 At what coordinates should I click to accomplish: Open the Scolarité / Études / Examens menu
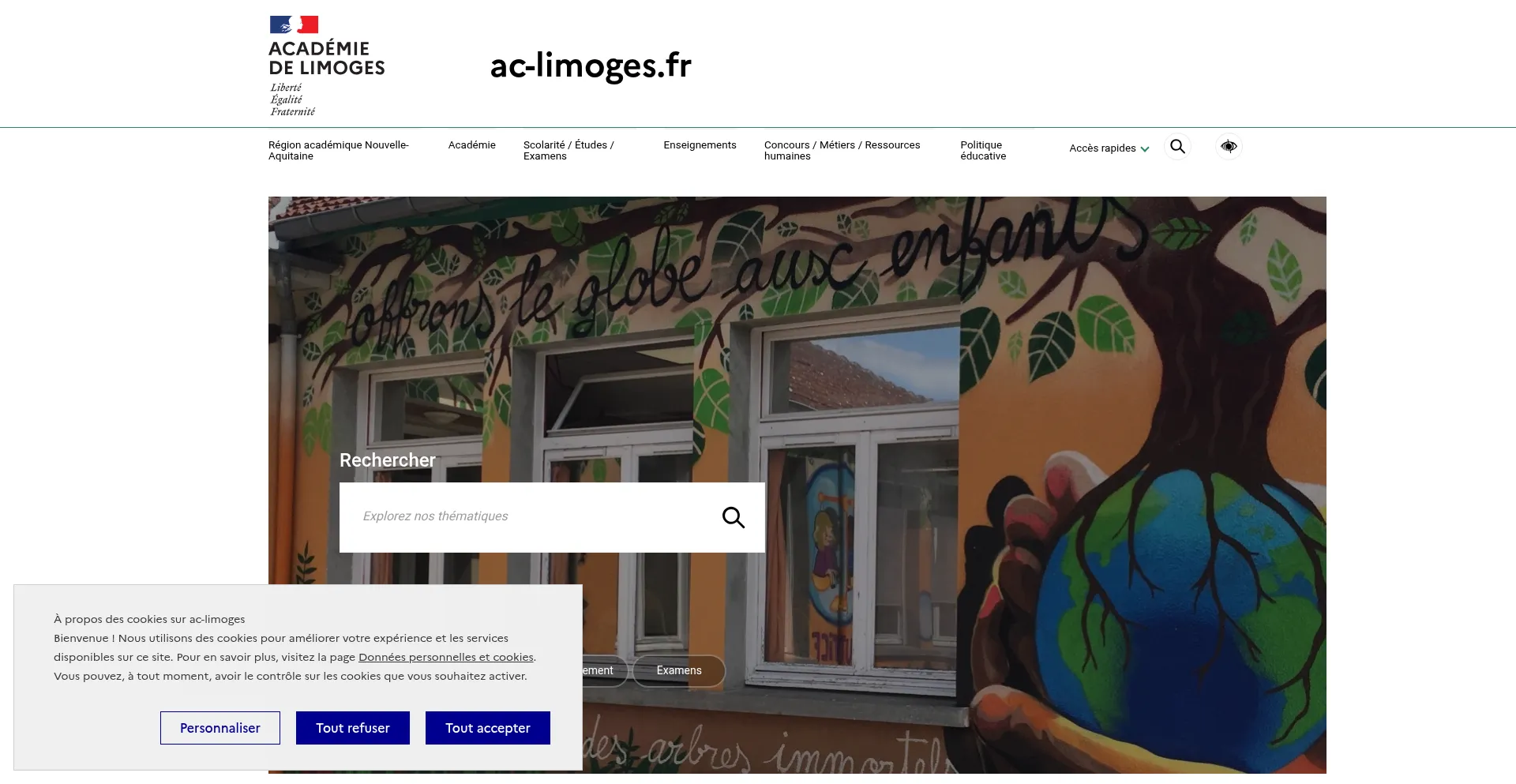568,150
